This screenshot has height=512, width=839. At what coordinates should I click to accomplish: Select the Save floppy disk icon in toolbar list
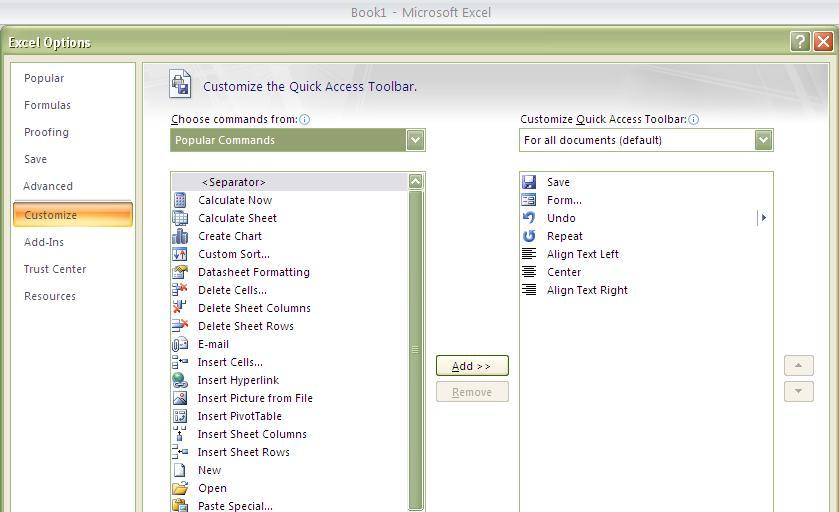(x=529, y=182)
